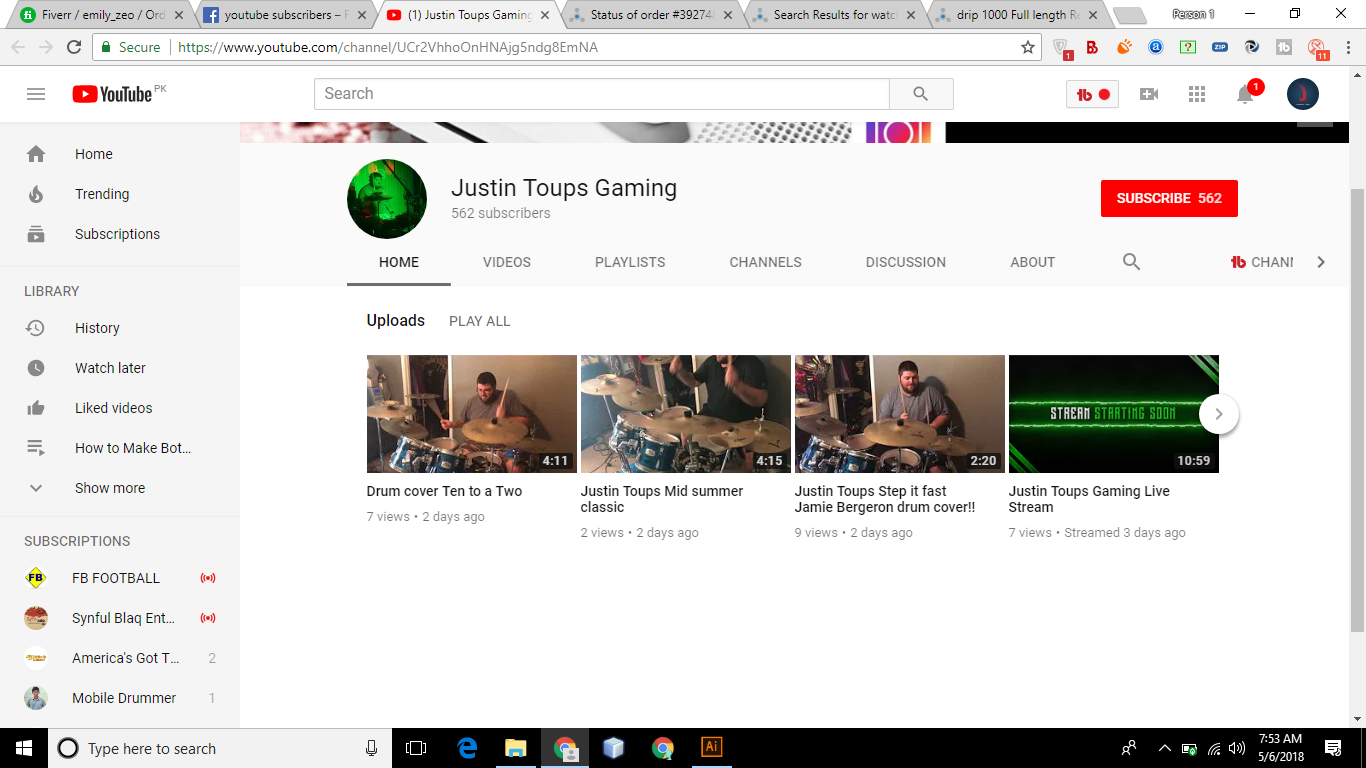The image size is (1366, 768).
Task: Search within channel using magnifier icon
Action: [x=1131, y=262]
